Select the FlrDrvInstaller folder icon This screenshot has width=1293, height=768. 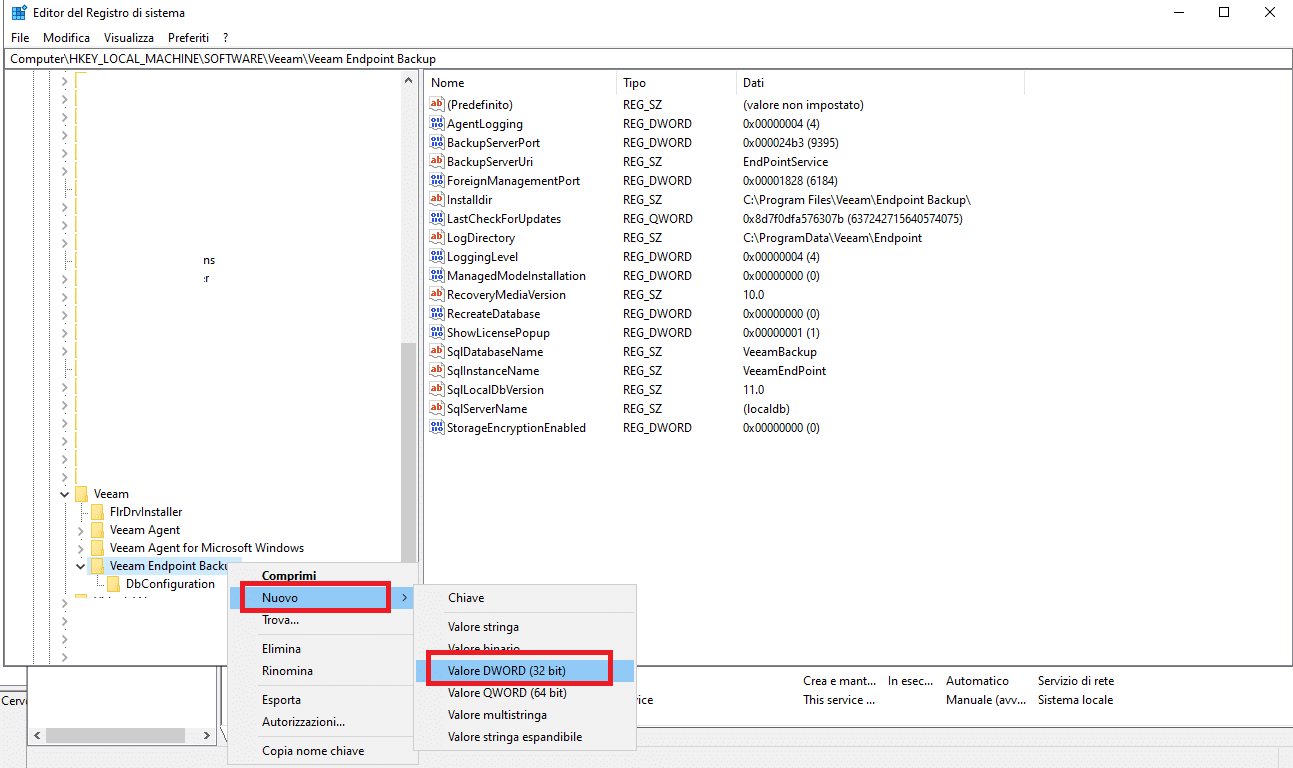point(97,512)
